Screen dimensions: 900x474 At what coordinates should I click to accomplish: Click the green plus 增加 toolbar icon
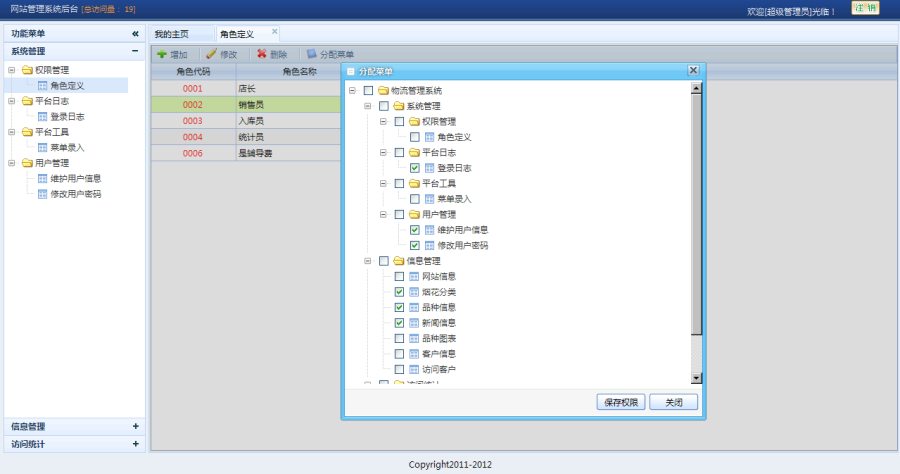point(162,54)
